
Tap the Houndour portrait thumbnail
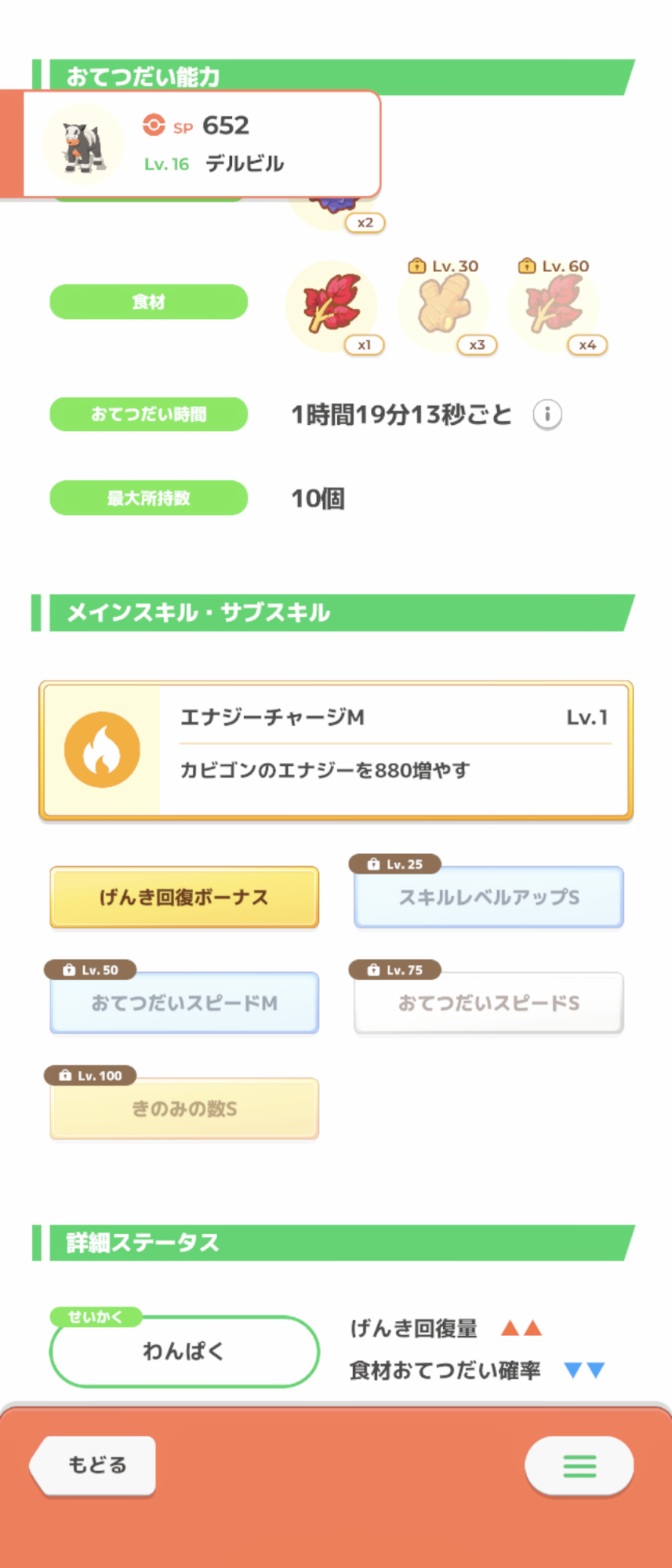click(83, 145)
